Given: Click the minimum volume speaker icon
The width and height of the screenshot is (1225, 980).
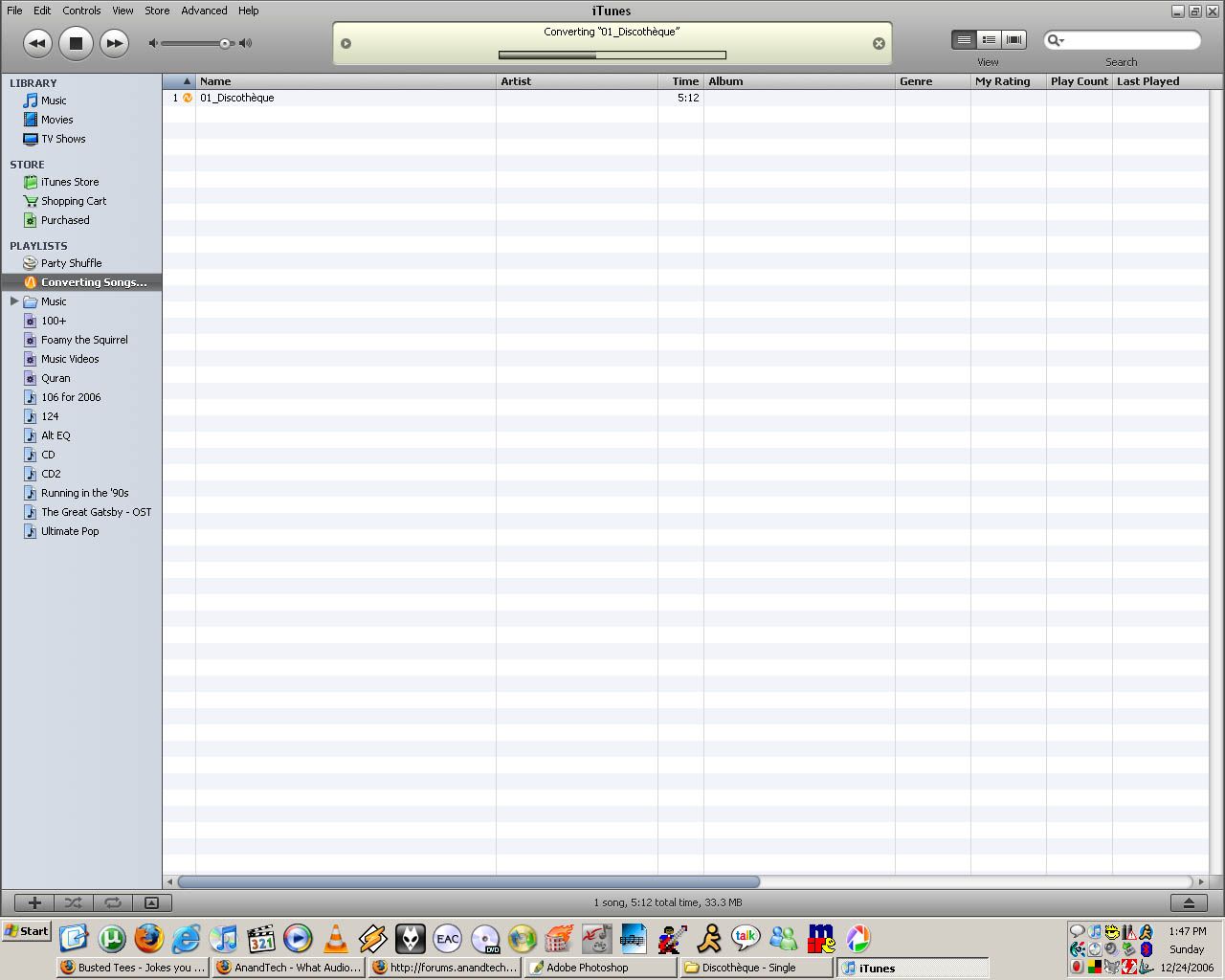Looking at the screenshot, I should point(153,43).
